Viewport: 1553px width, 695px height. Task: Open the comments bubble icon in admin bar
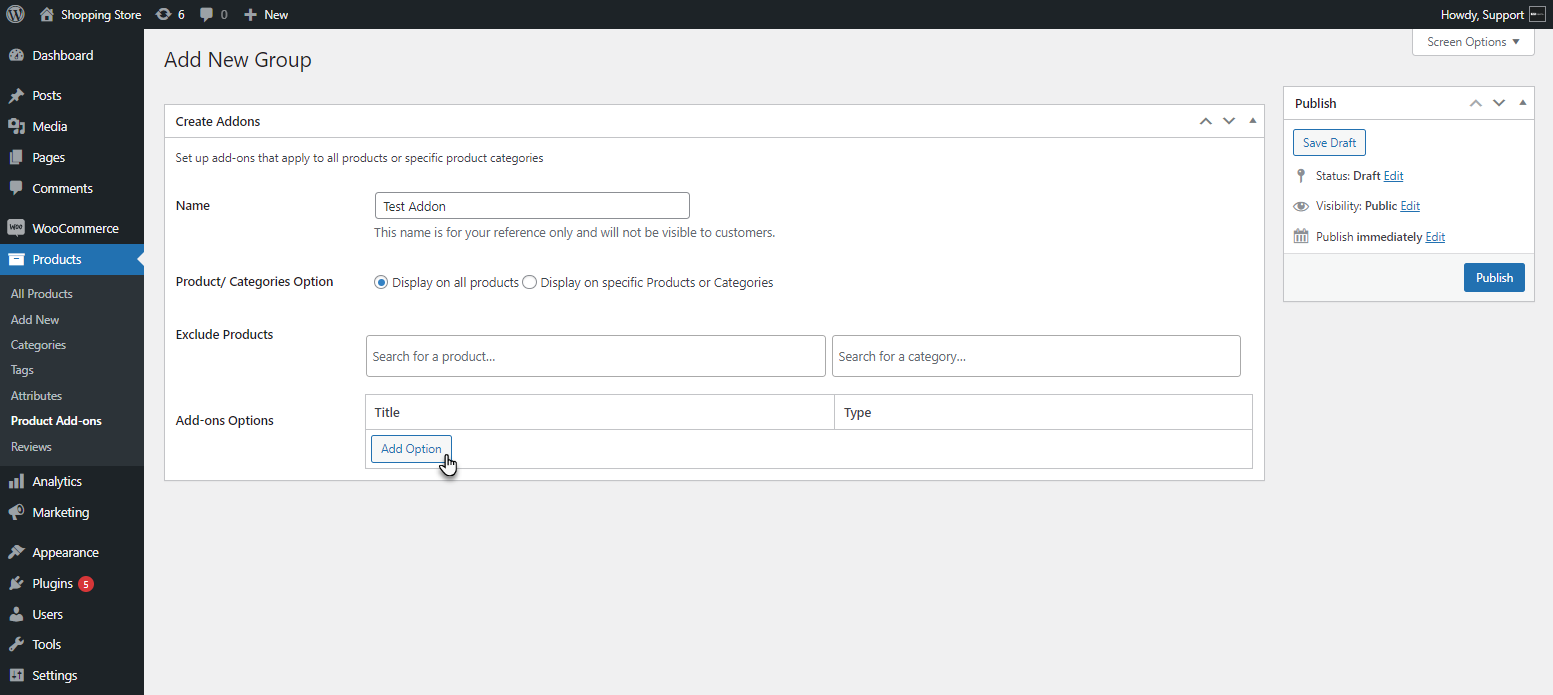coord(206,14)
